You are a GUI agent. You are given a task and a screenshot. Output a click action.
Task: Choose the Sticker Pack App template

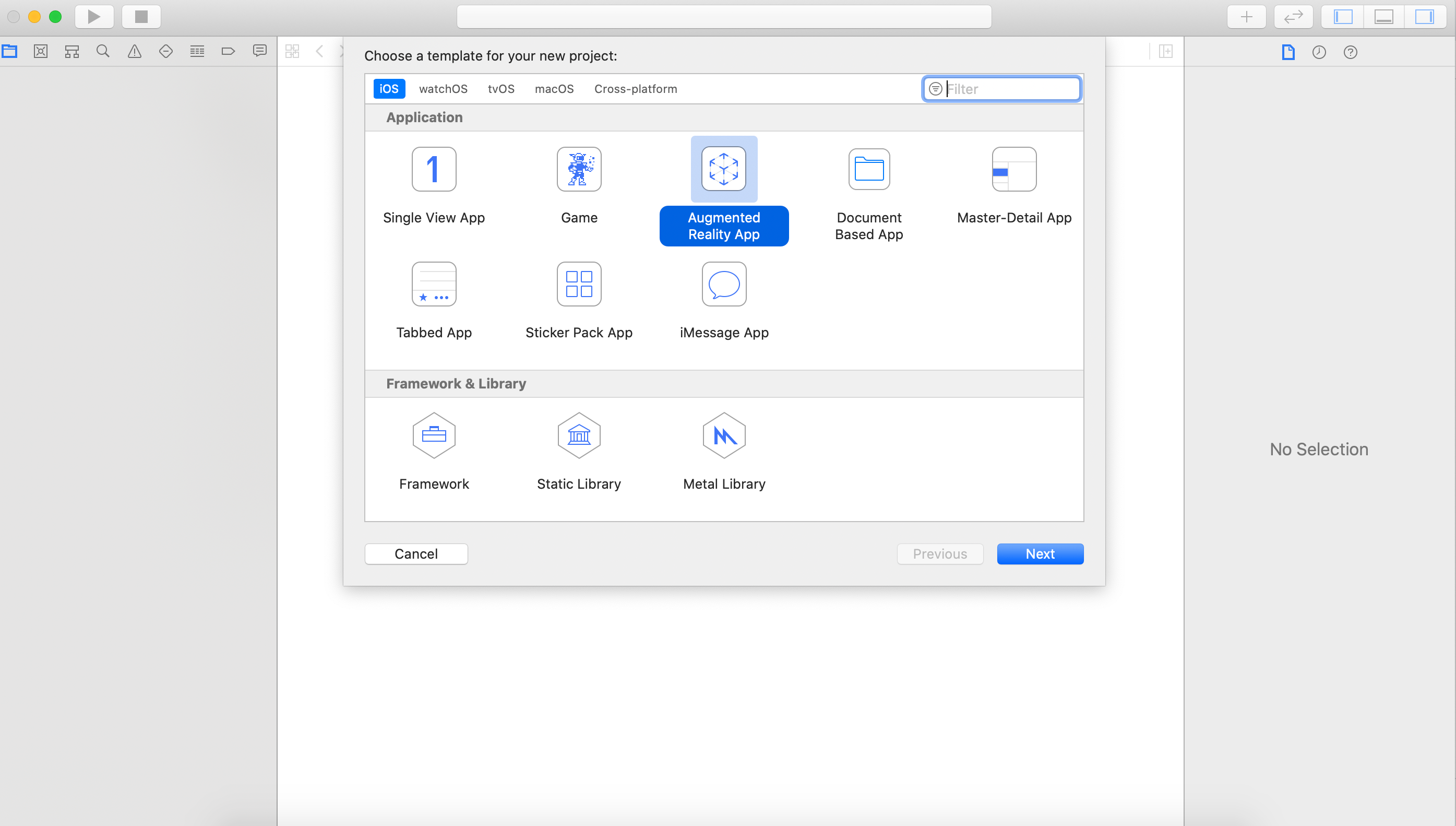click(x=579, y=284)
